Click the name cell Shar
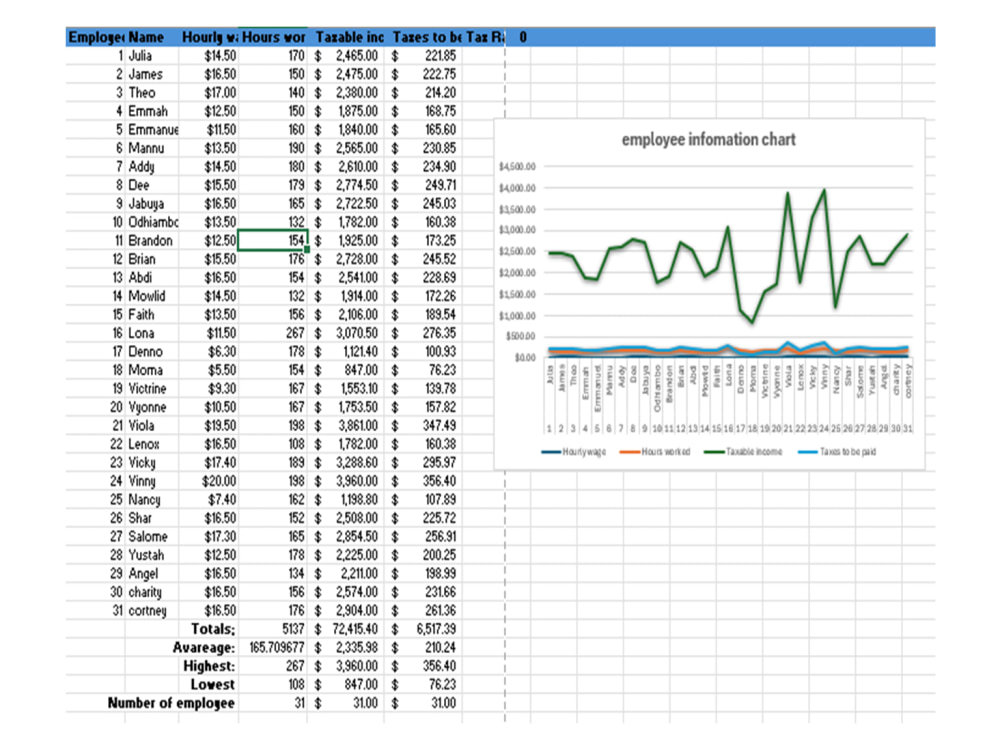The height and width of the screenshot is (750, 1000). (x=152, y=518)
